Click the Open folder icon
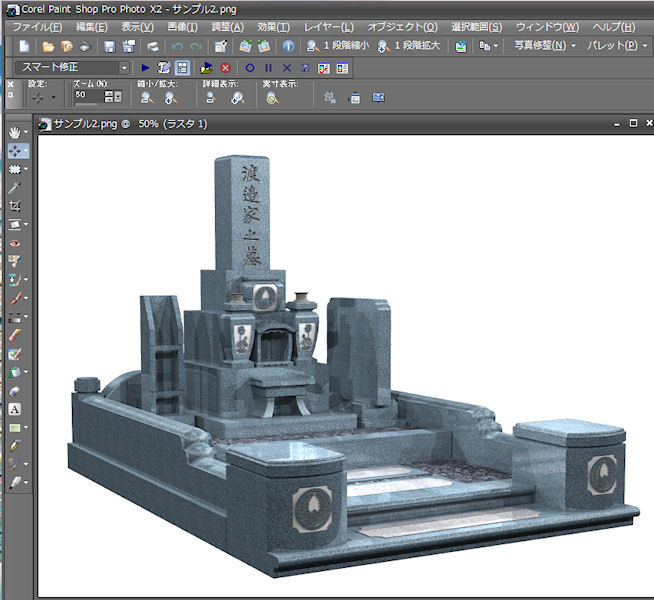The width and height of the screenshot is (654, 600). coord(48,46)
